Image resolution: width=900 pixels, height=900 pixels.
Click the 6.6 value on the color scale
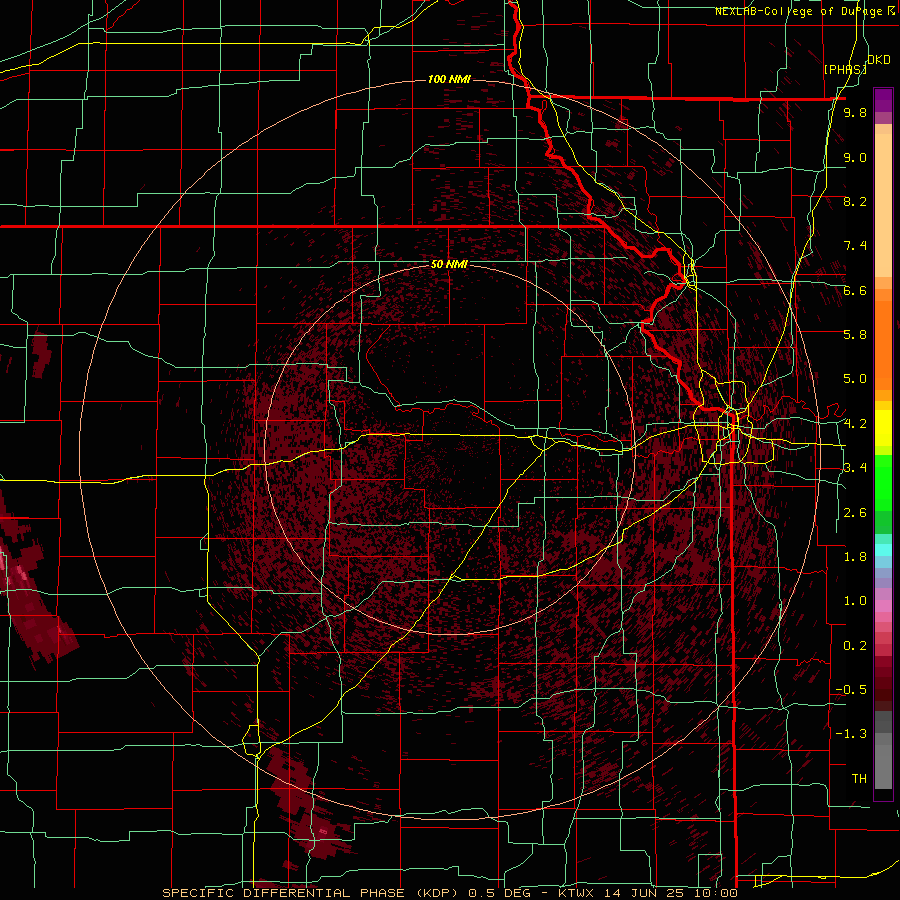[855, 290]
